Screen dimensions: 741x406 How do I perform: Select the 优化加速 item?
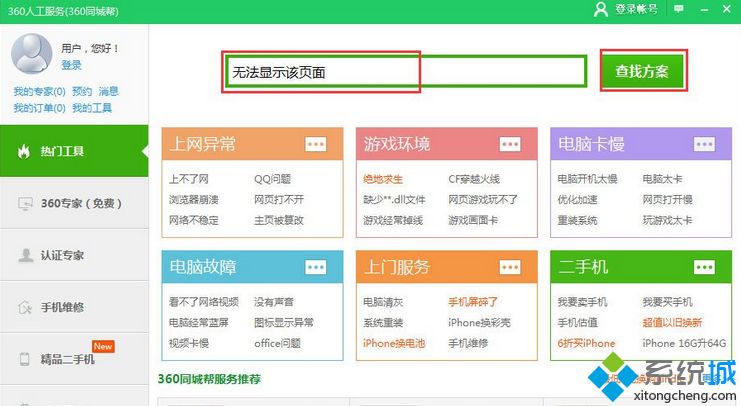click(x=577, y=199)
